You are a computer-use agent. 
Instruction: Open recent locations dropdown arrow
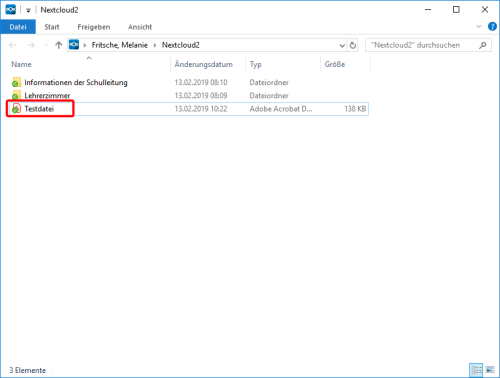pos(46,45)
